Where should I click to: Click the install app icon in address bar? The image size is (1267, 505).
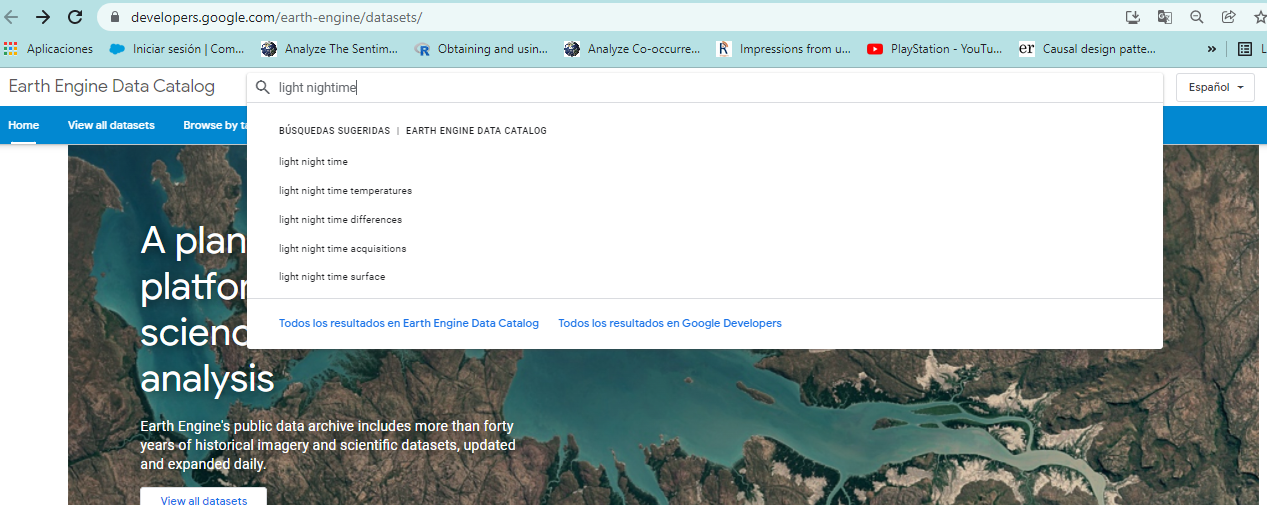tap(1132, 17)
